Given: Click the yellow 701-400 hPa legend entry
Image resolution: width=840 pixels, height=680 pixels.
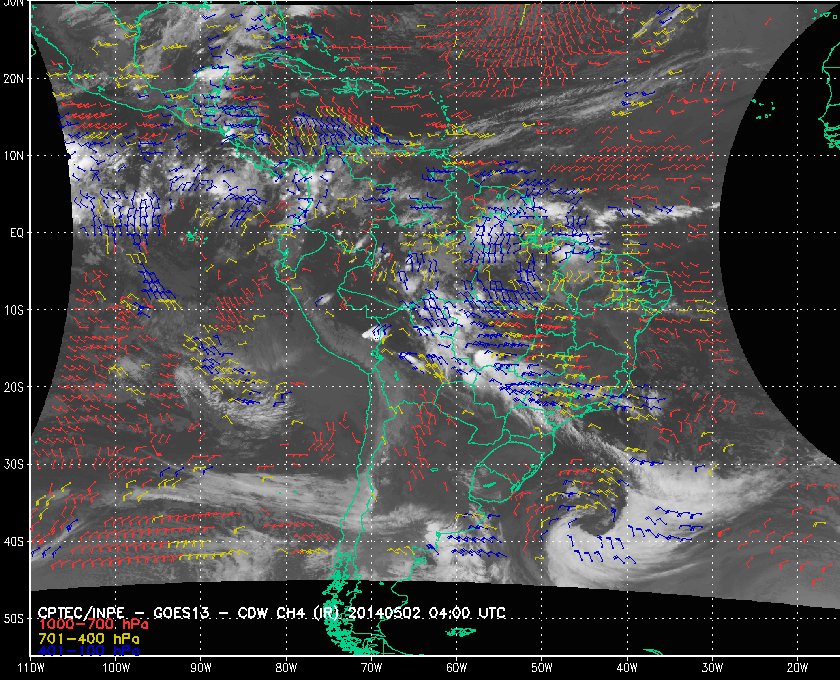Looking at the screenshot, I should tap(88, 639).
